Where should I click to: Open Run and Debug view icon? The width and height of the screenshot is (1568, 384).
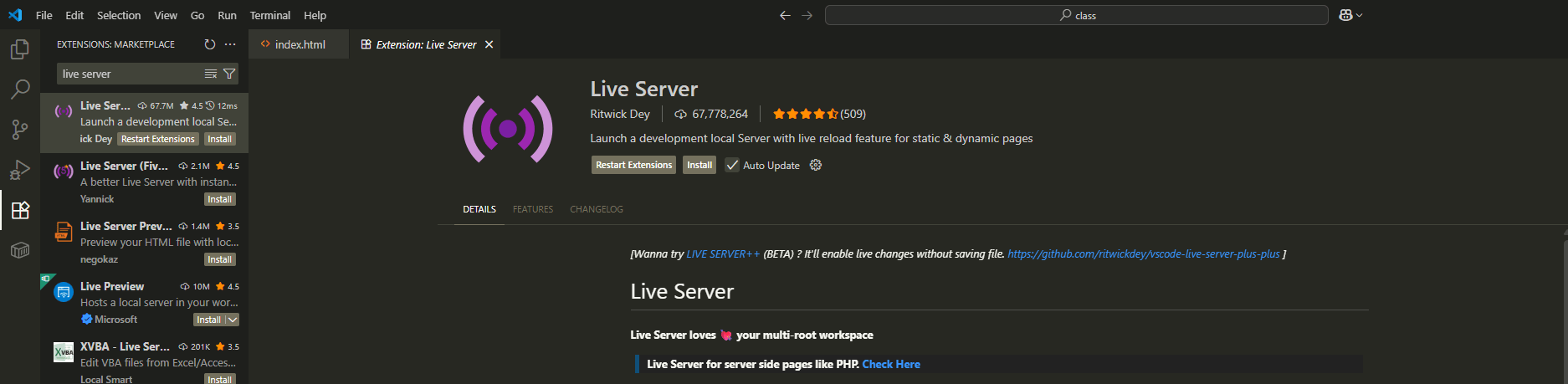19,170
